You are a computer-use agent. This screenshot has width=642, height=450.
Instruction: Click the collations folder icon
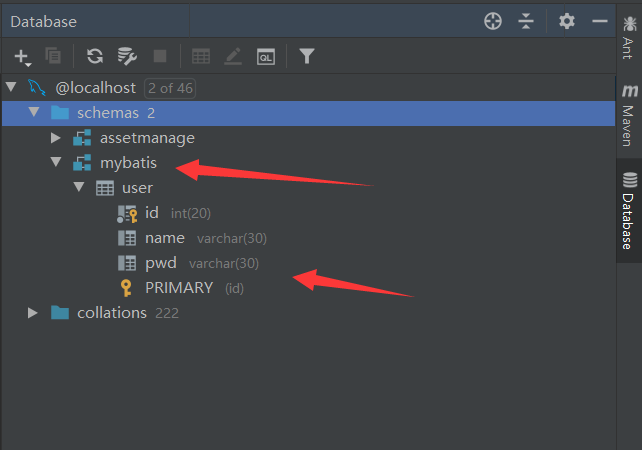[x=60, y=313]
